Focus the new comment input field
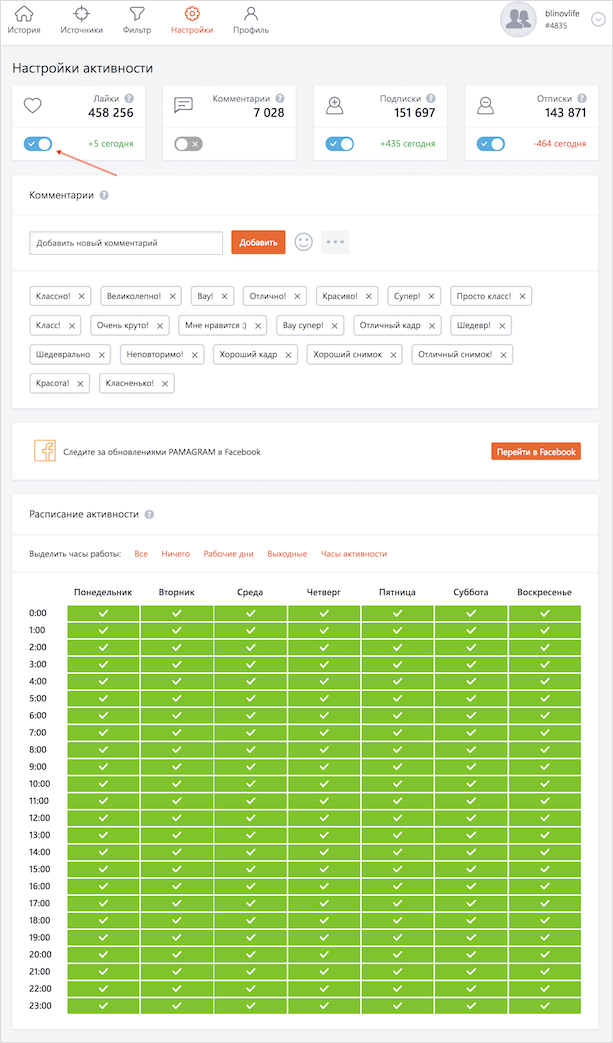 click(x=126, y=243)
